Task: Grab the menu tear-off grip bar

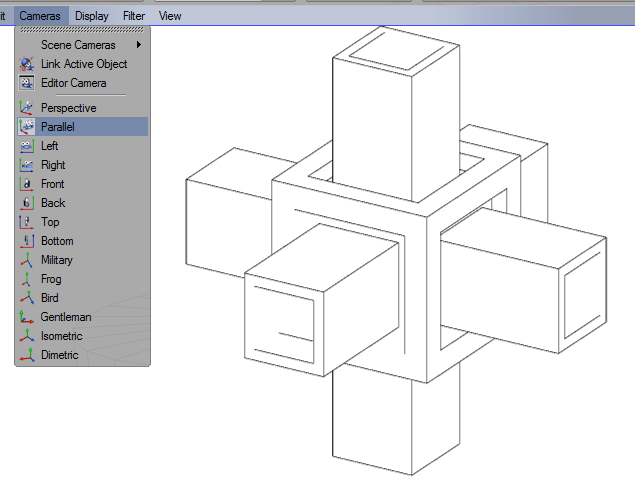Action: pos(82,30)
